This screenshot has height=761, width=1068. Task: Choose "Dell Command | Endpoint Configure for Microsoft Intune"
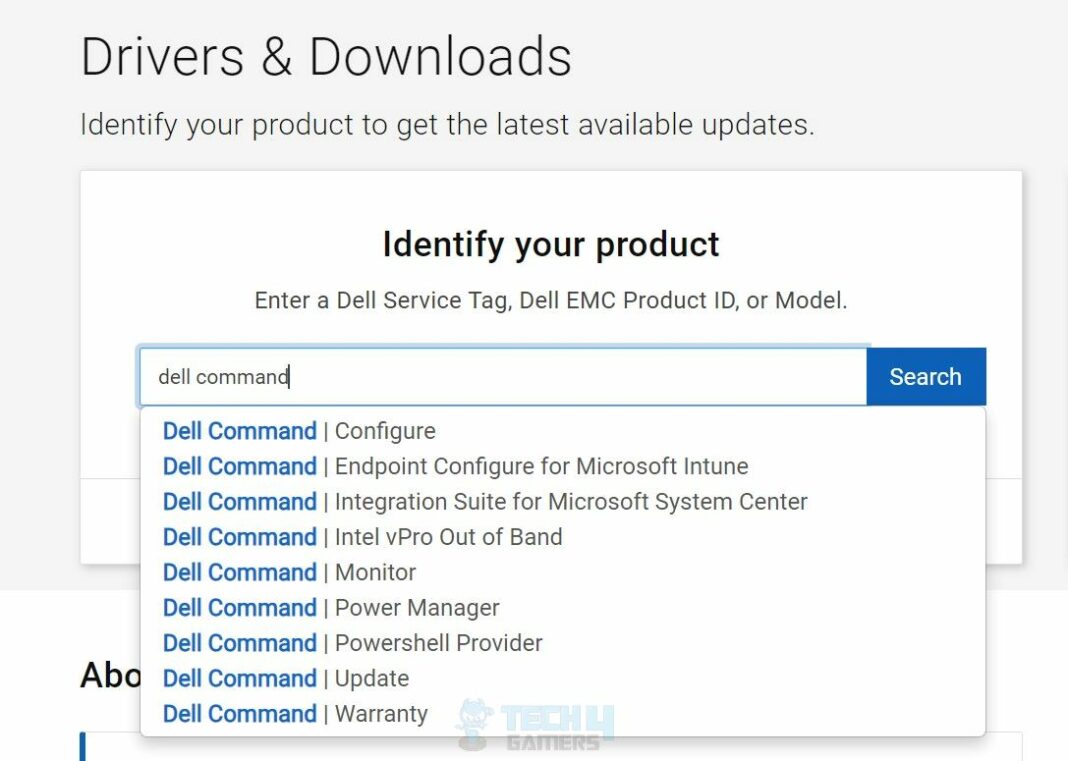pyautogui.click(x=455, y=466)
